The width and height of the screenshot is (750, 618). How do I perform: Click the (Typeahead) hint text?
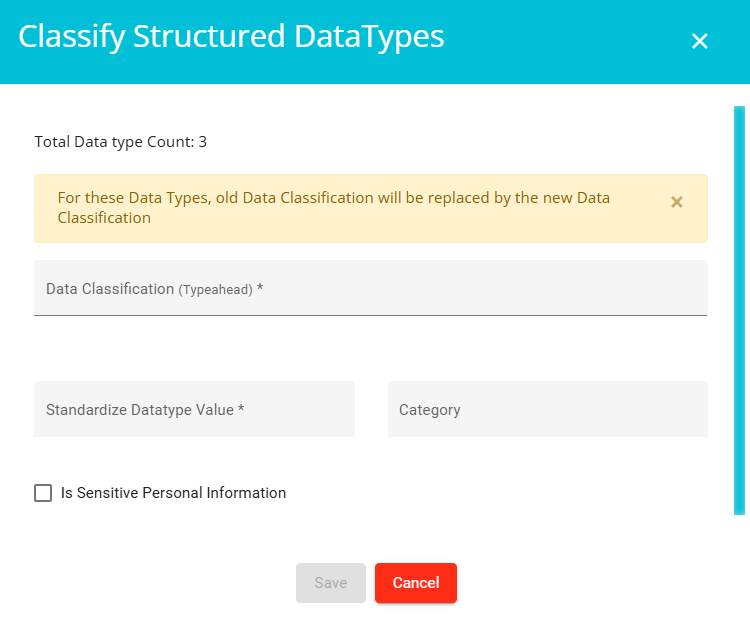click(215, 289)
